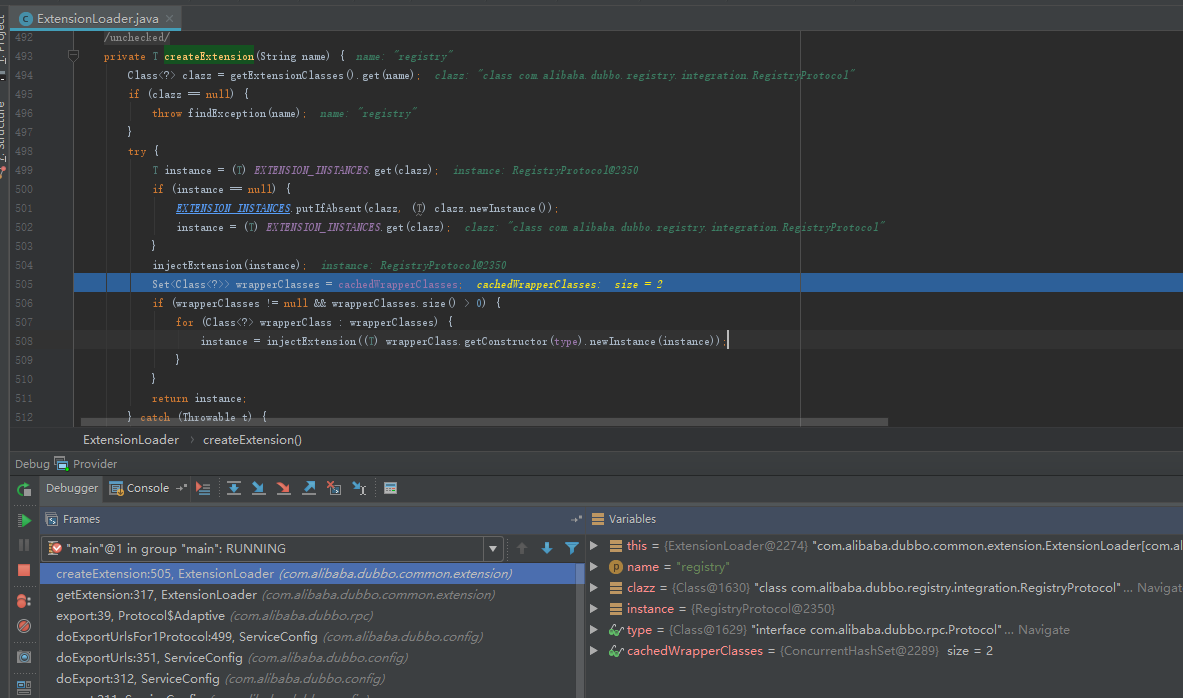Image resolution: width=1183 pixels, height=698 pixels.
Task: Click Force Step Into red arrow icon
Action: (284, 488)
